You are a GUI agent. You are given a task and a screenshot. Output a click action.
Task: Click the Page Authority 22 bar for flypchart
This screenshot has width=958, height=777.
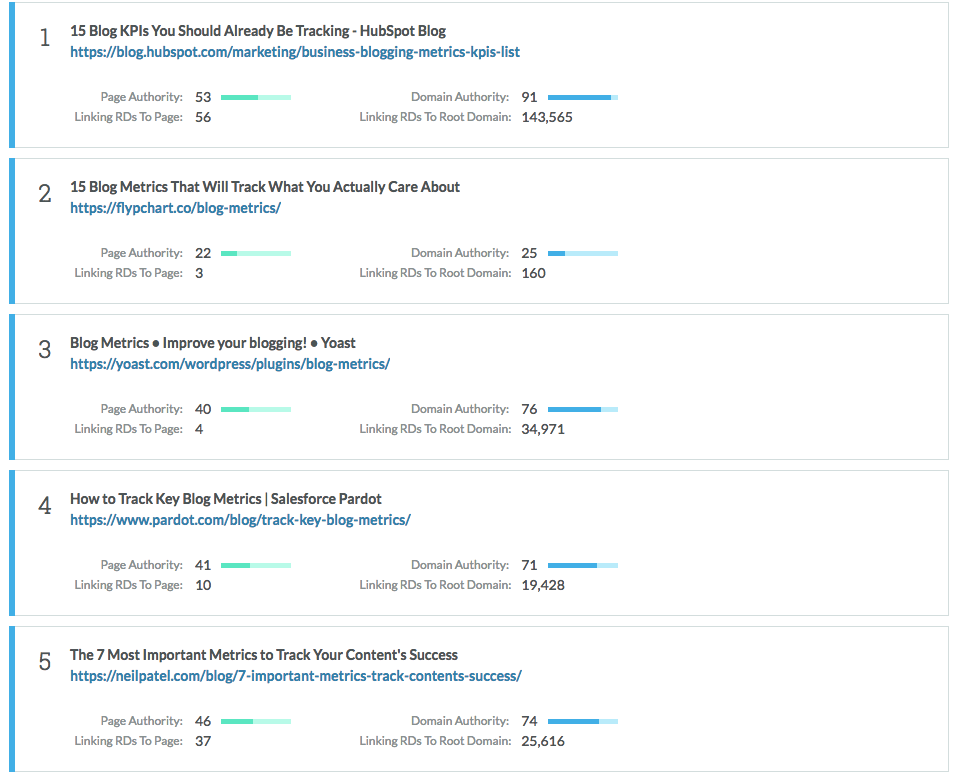click(256, 254)
